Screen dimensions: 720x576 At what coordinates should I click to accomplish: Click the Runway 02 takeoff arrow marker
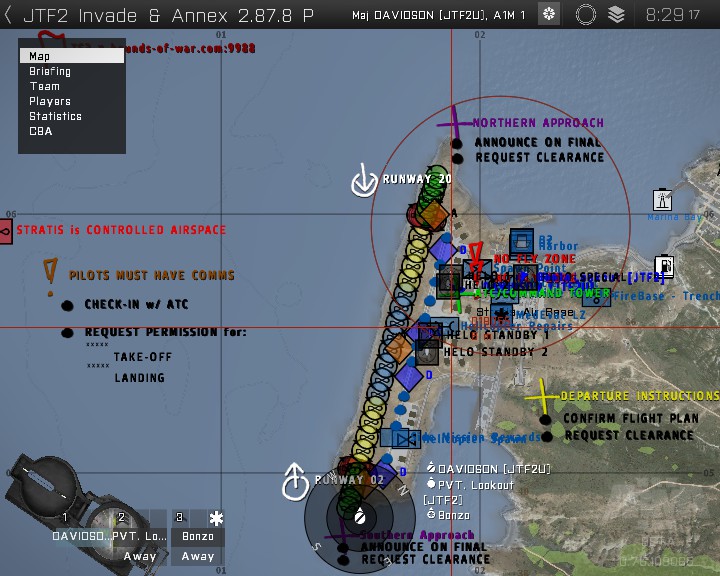(295, 482)
